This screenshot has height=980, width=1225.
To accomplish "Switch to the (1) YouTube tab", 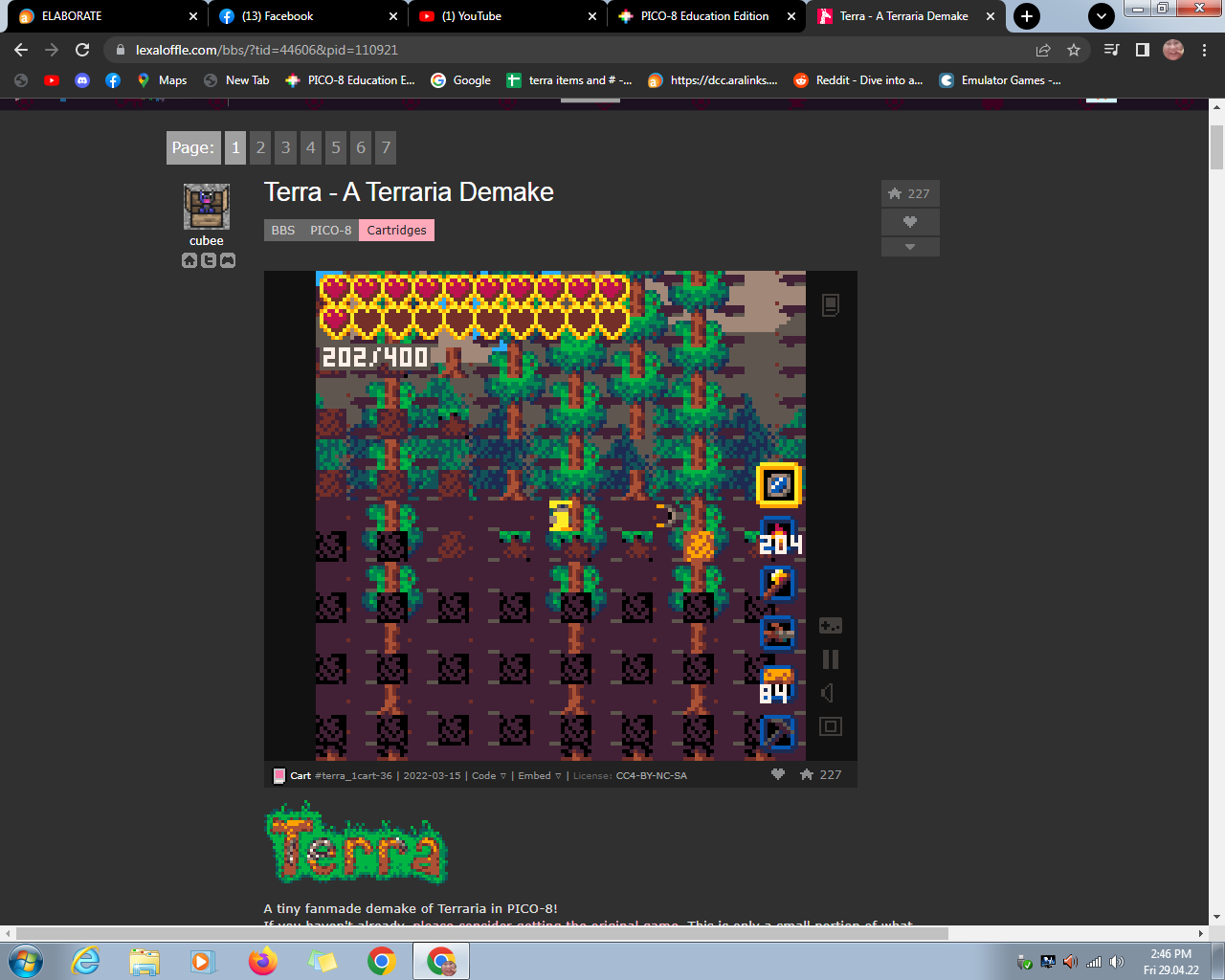I will [507, 16].
